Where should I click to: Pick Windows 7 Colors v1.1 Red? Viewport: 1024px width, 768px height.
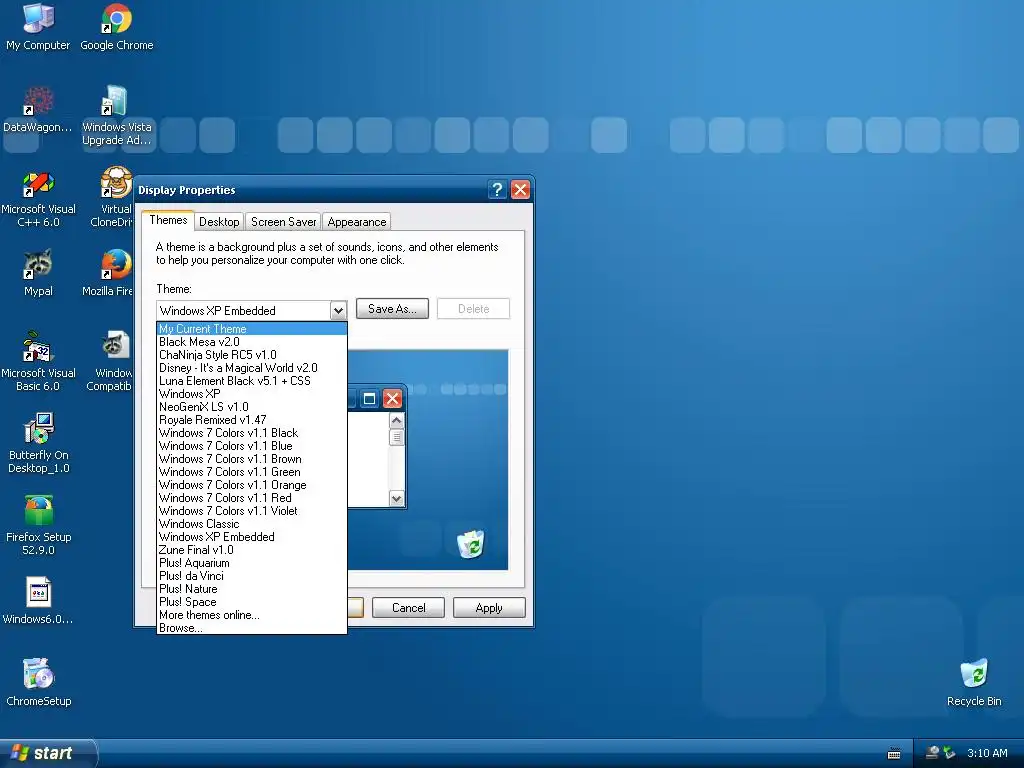(251, 498)
